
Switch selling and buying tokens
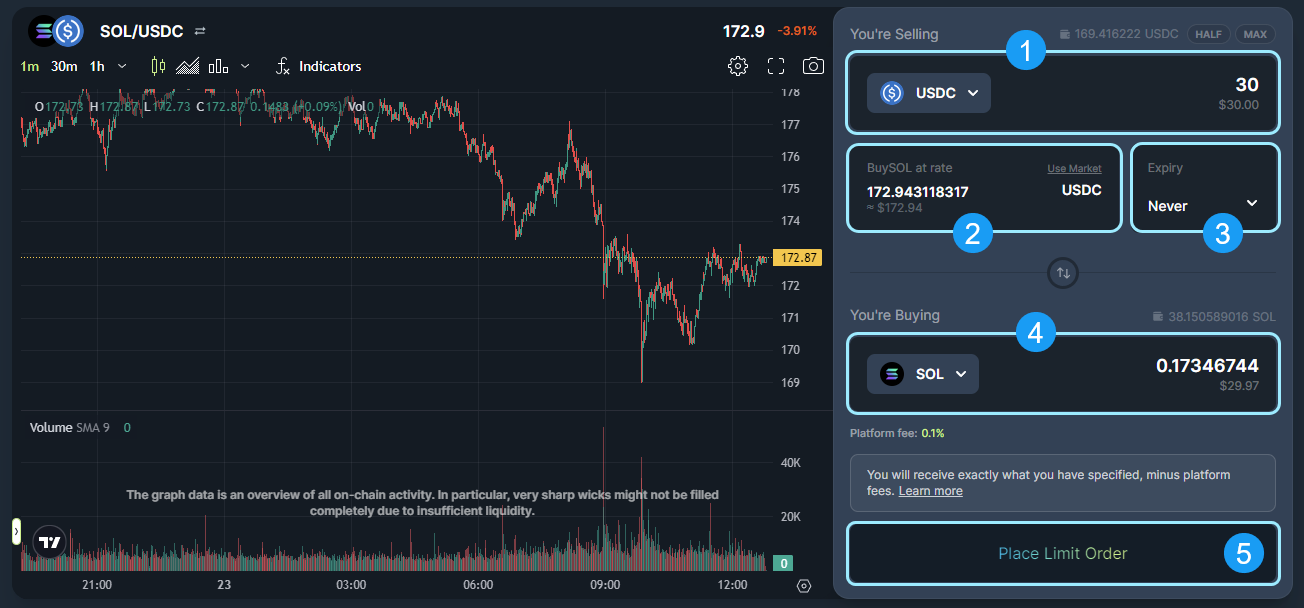point(1063,272)
